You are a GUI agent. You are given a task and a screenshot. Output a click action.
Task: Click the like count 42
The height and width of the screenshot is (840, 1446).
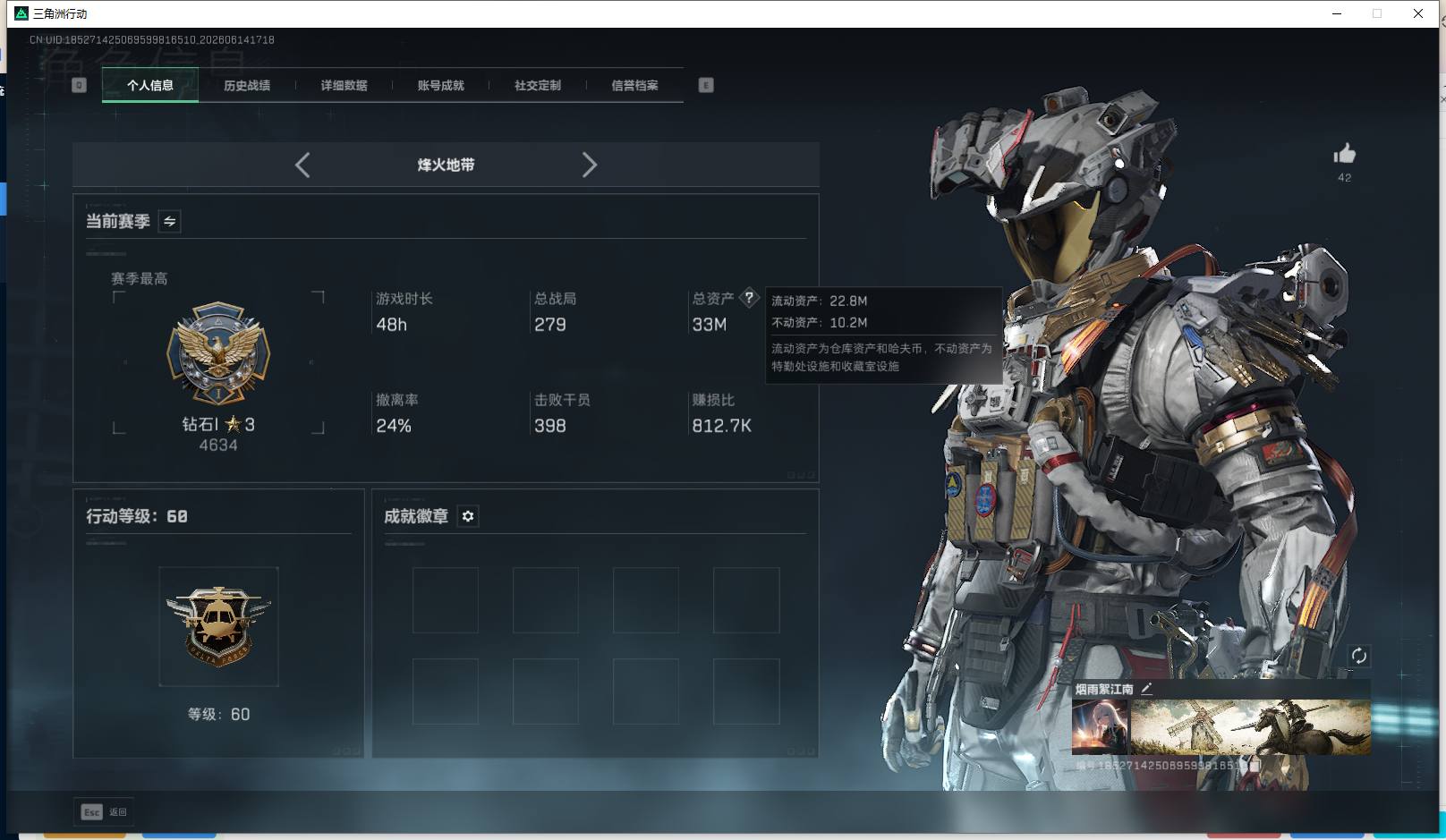pos(1345,177)
